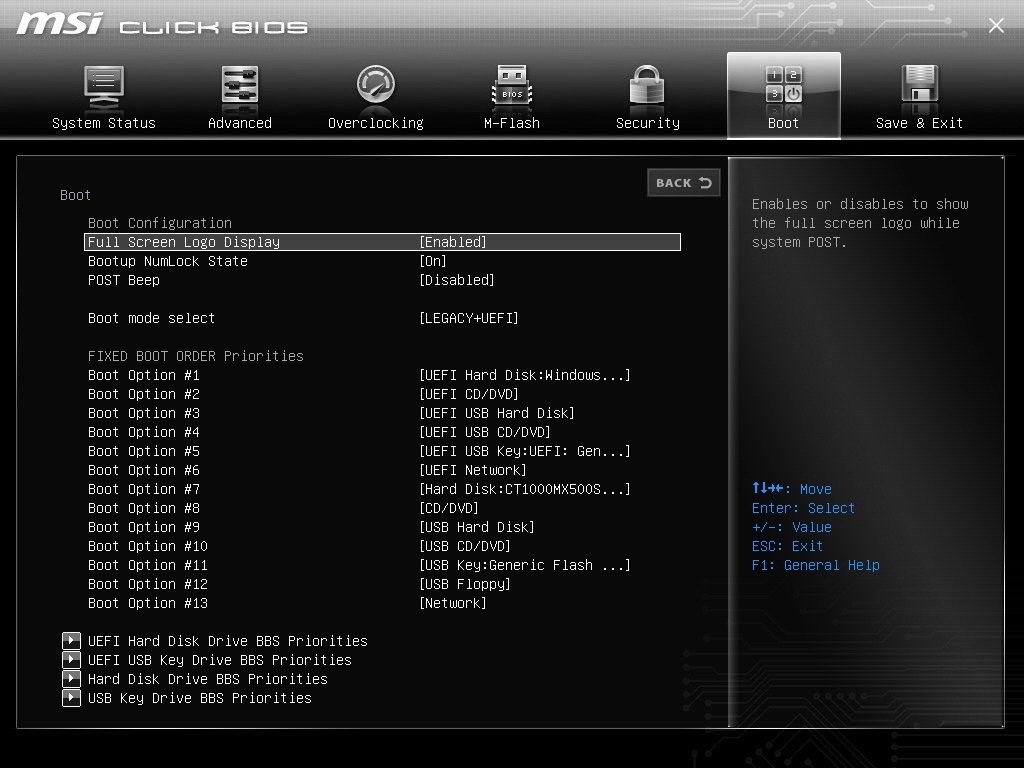Open the M-Flash BIOS chip icon
This screenshot has width=1024, height=768.
point(512,85)
